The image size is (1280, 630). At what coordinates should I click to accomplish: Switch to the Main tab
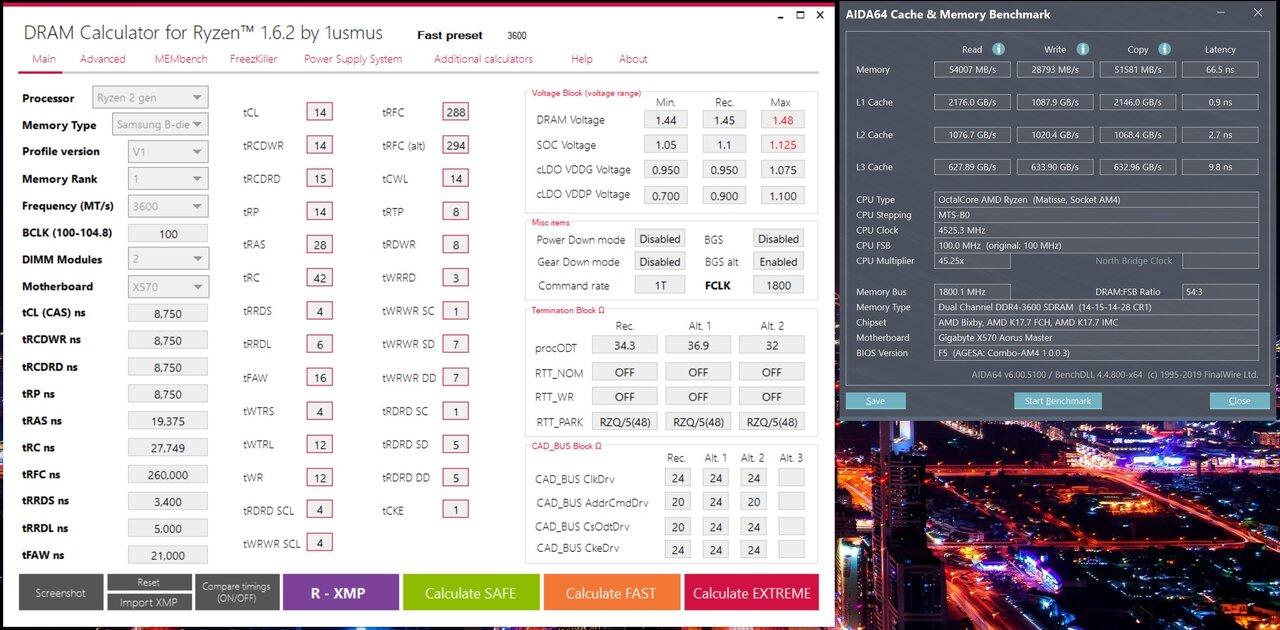pyautogui.click(x=44, y=59)
